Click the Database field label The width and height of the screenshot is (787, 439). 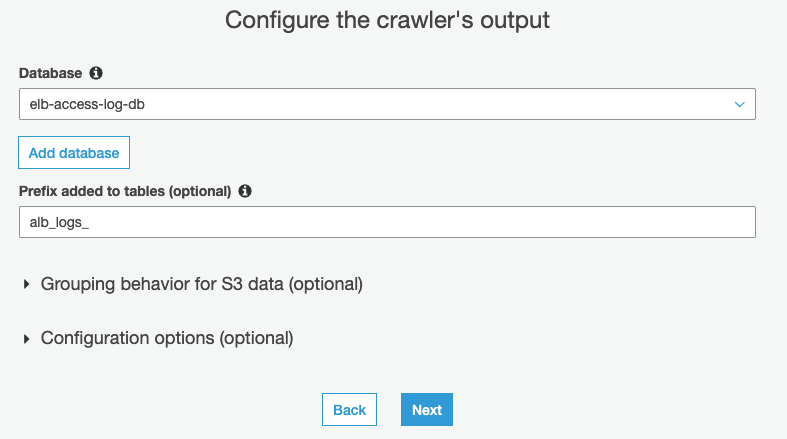coord(50,73)
